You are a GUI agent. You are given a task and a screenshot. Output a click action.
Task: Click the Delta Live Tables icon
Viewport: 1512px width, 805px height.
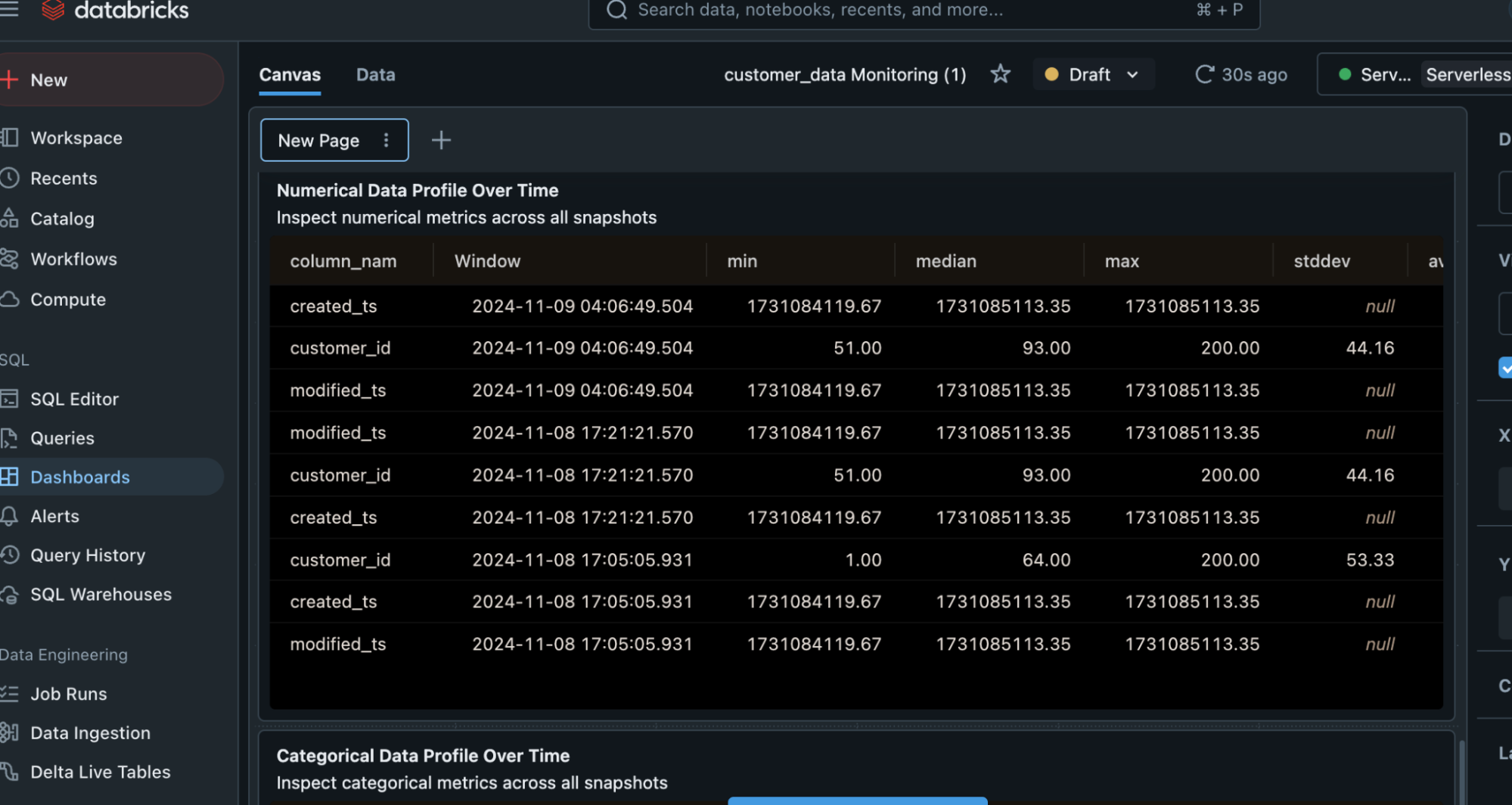point(9,772)
